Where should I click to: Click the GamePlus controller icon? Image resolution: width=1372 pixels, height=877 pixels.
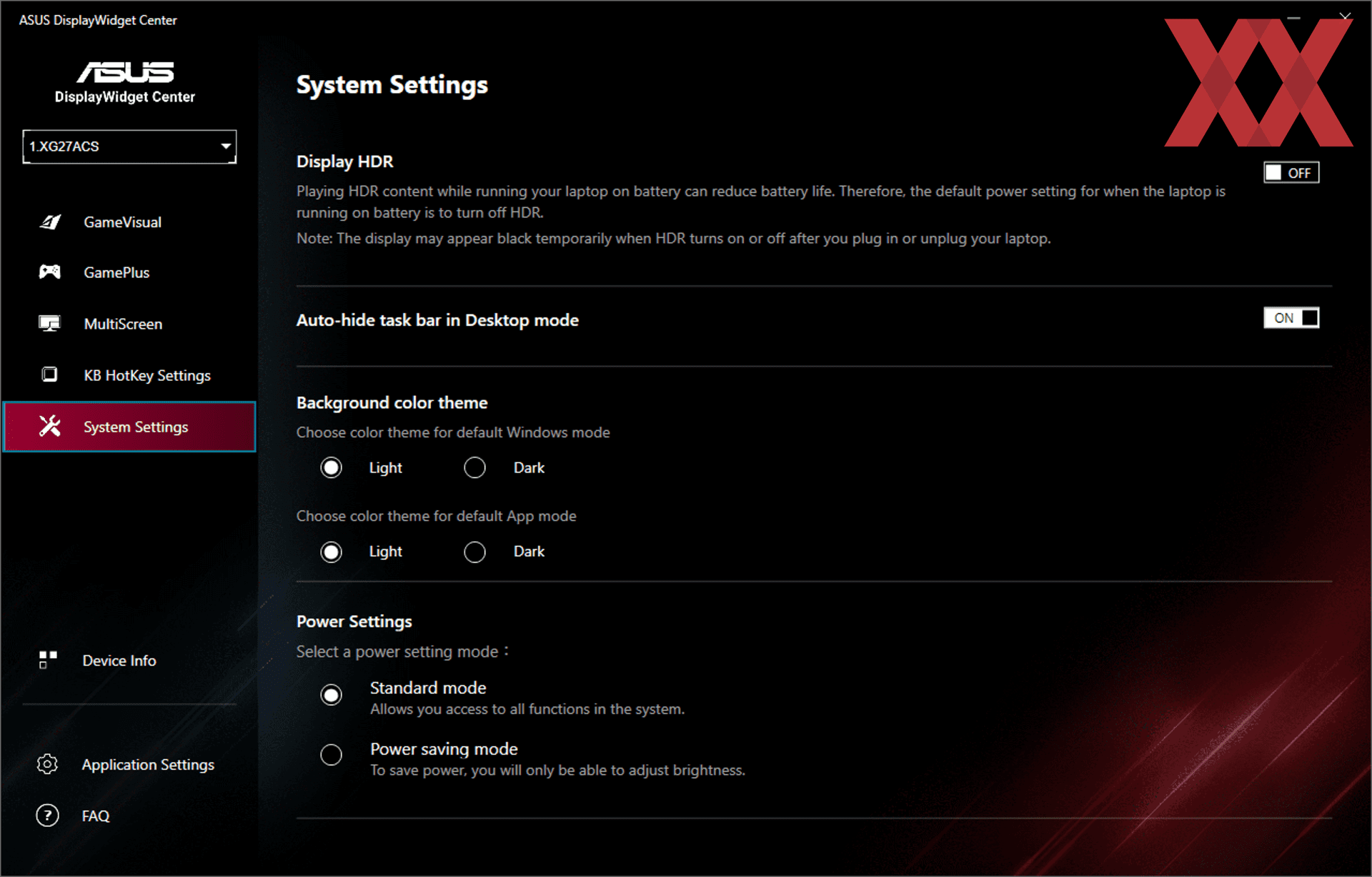[49, 272]
